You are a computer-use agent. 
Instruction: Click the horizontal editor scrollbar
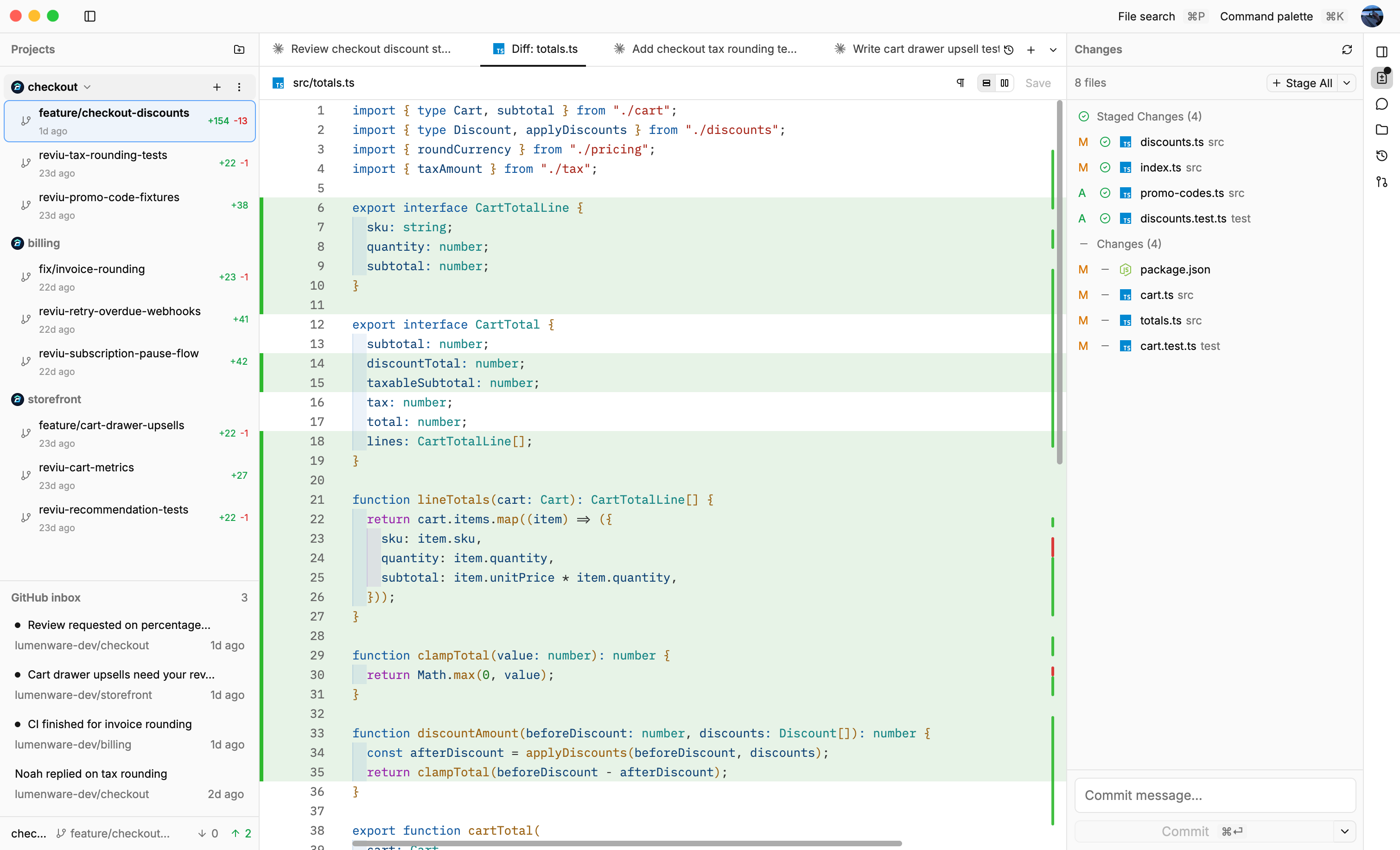tap(627, 843)
